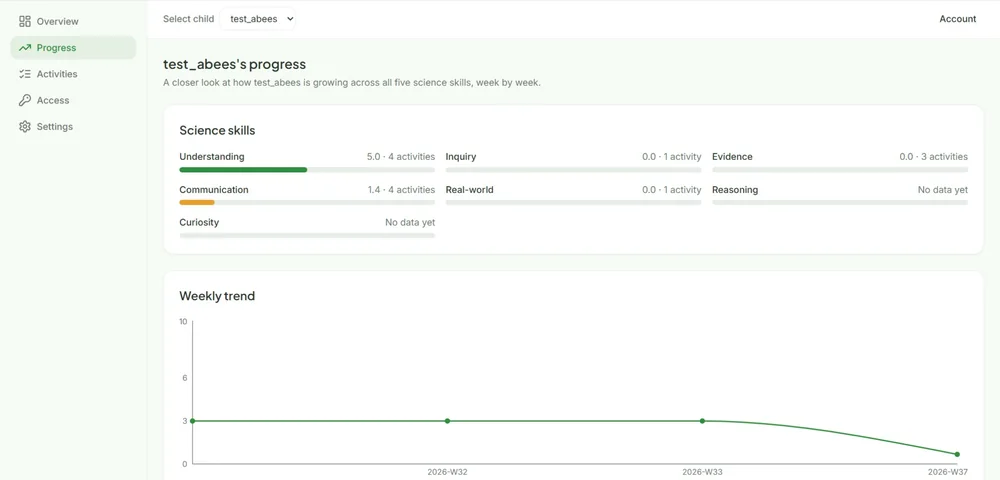Click the Real-world progress bar
Screen dimensions: 1000x480
pyautogui.click(x=573, y=203)
